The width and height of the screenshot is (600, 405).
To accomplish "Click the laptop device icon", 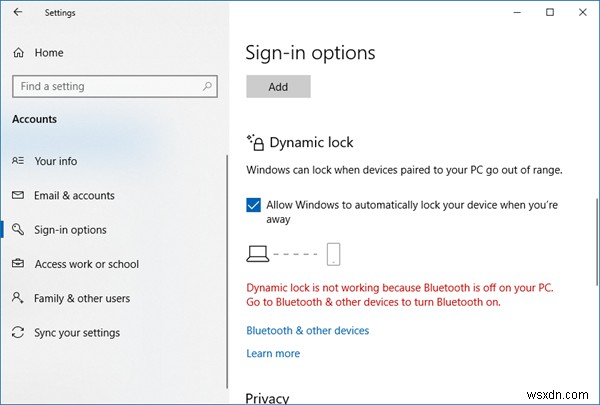I will pyautogui.click(x=258, y=254).
